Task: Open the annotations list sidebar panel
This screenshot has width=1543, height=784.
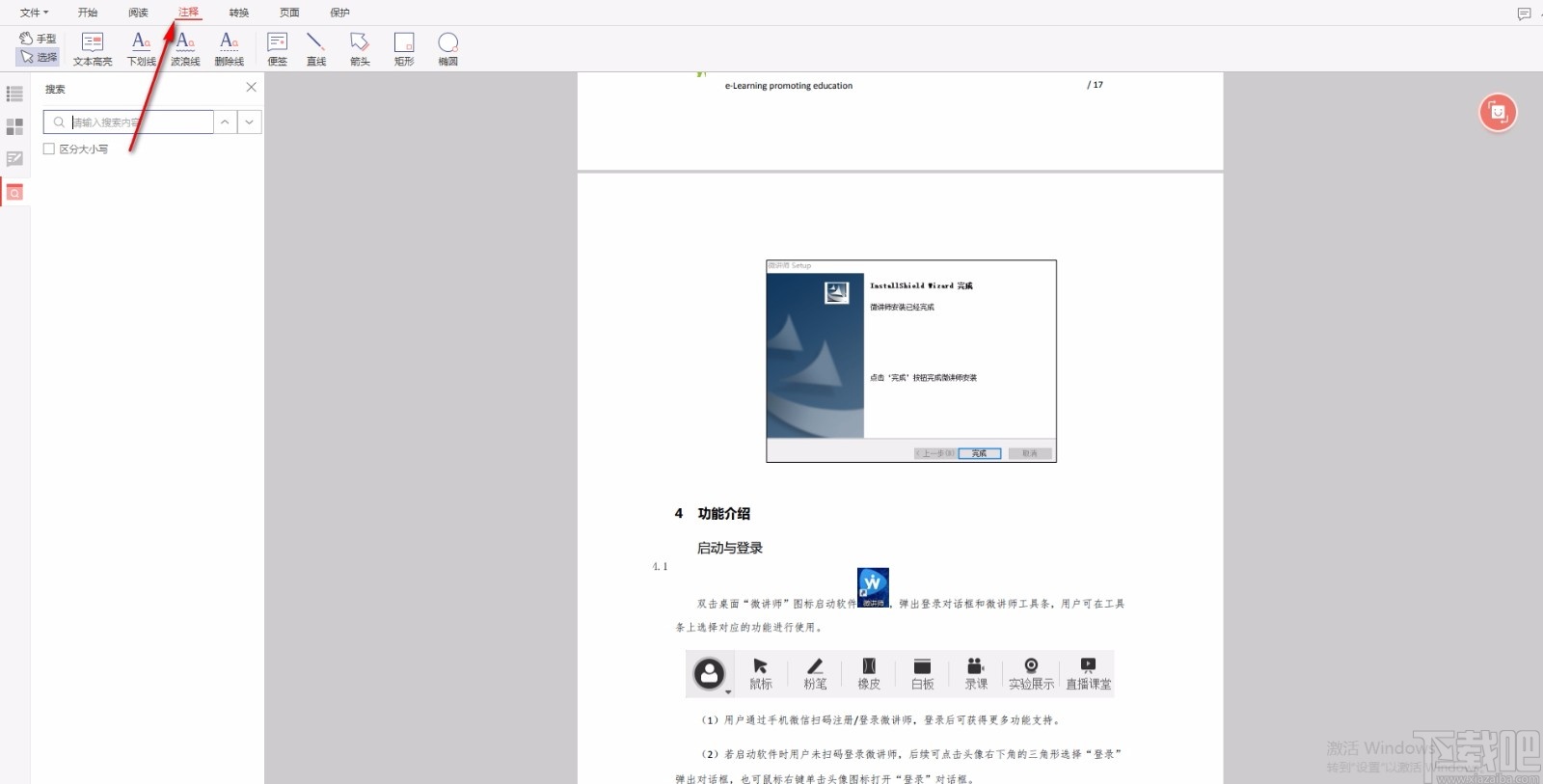Action: point(14,159)
